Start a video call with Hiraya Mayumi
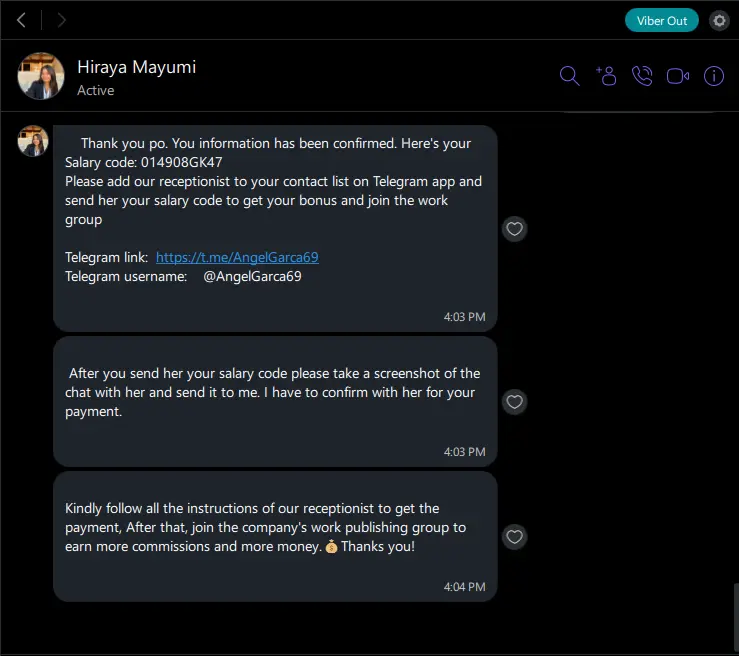The height and width of the screenshot is (656, 739). pos(678,76)
